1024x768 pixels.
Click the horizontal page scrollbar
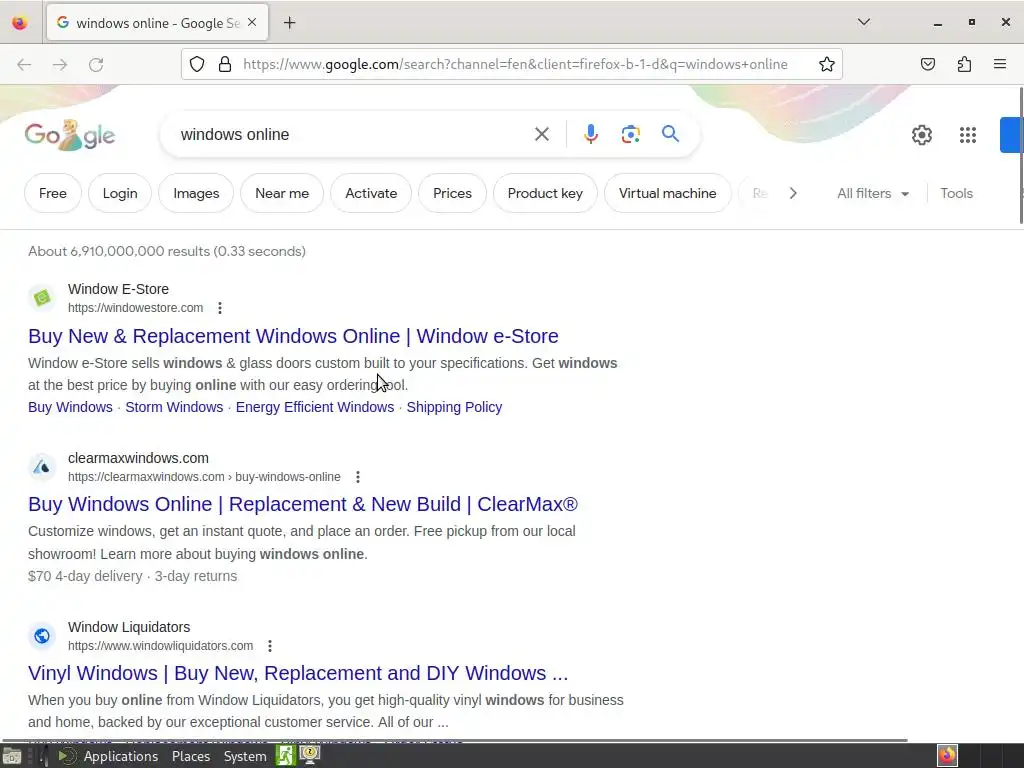coord(455,740)
